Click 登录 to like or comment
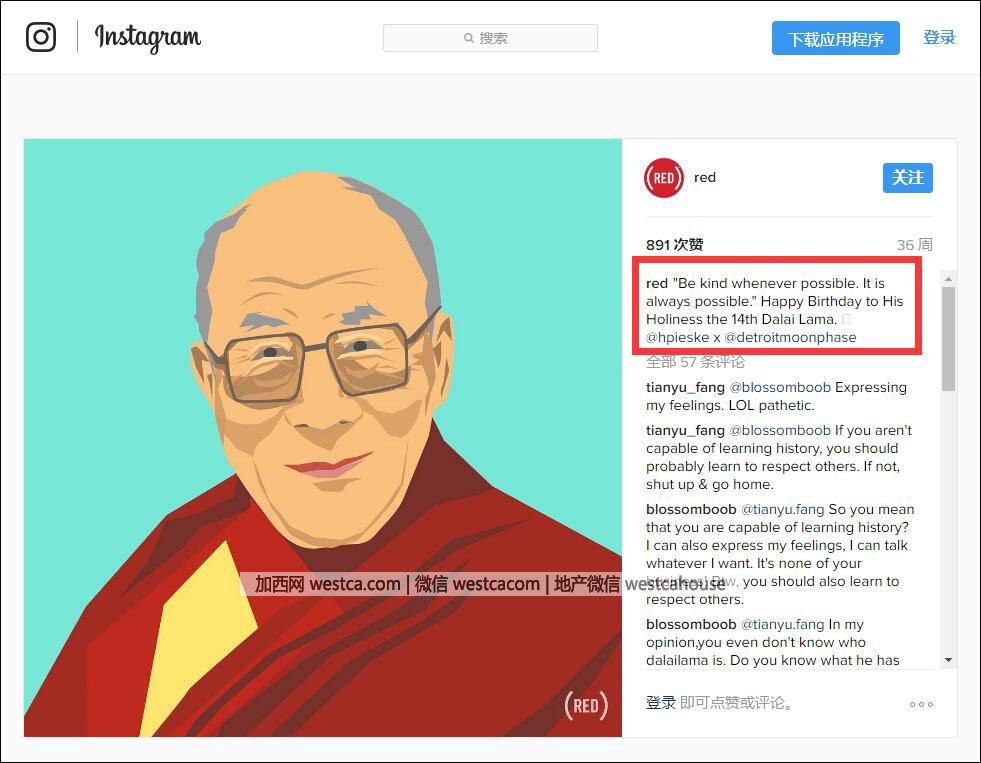The height and width of the screenshot is (763, 981). [x=661, y=703]
